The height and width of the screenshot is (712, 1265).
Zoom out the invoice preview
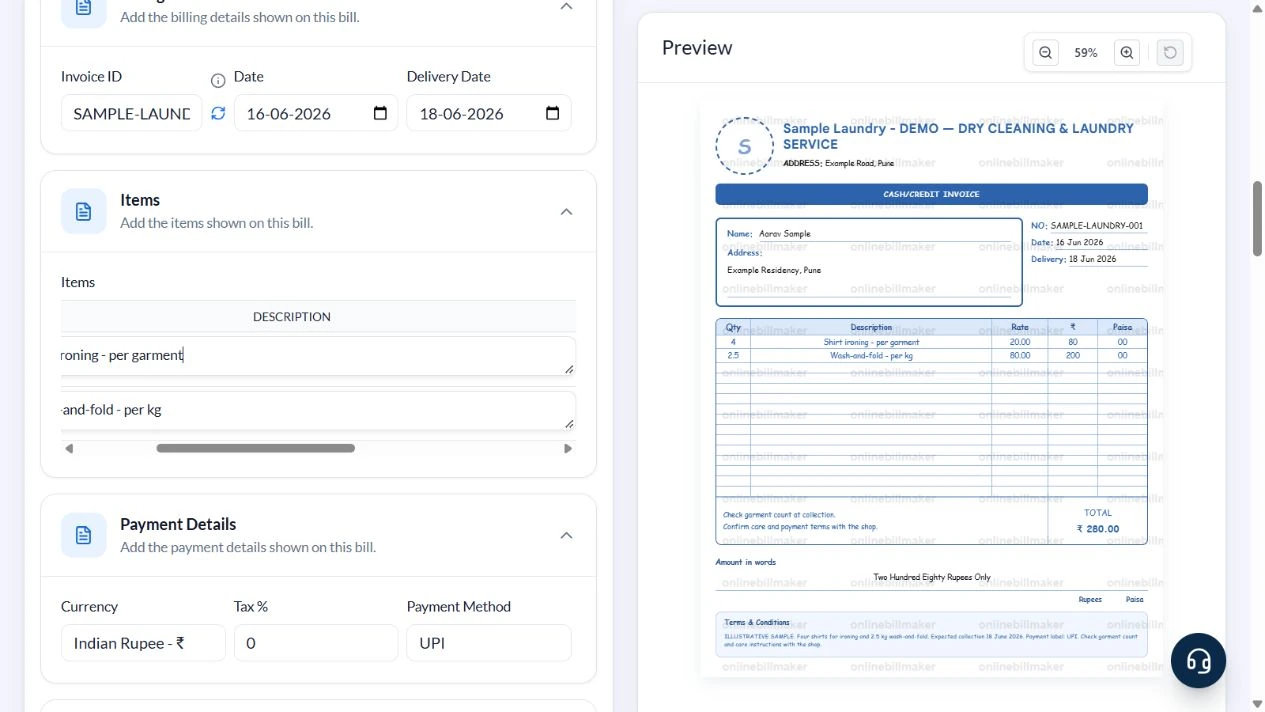(1045, 53)
